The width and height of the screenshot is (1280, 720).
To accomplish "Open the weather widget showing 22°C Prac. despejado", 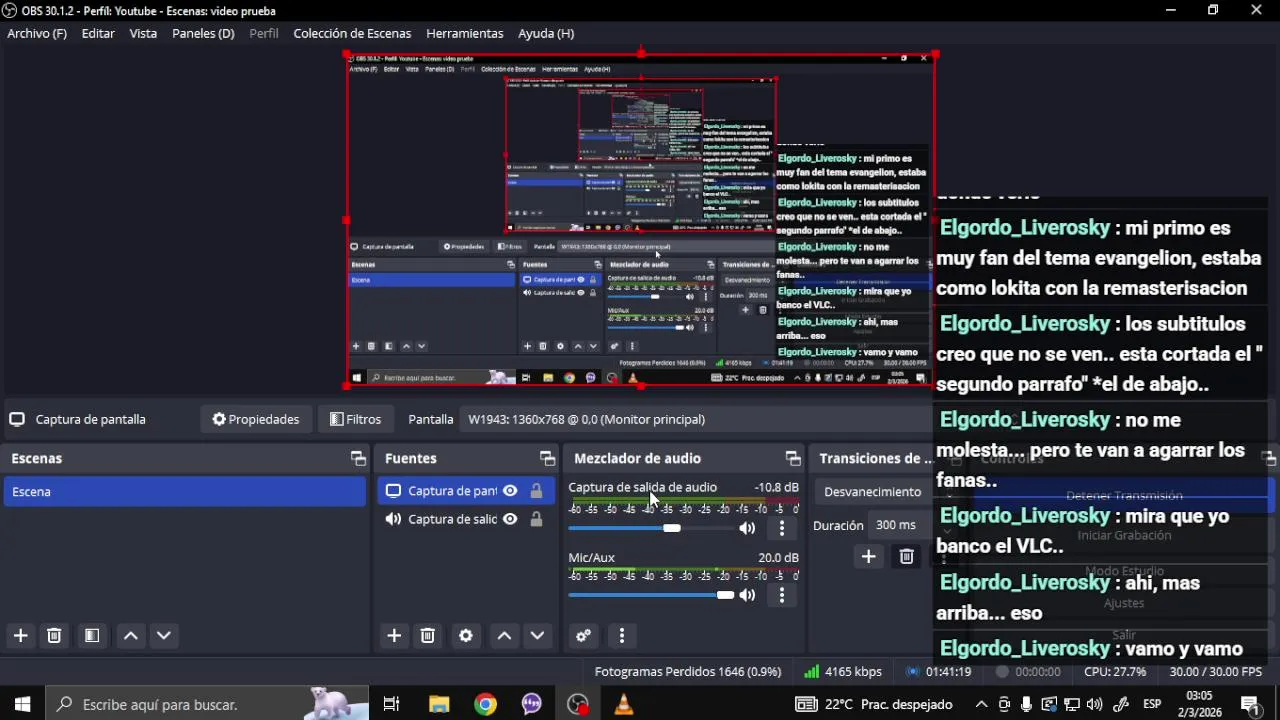I will [874, 704].
